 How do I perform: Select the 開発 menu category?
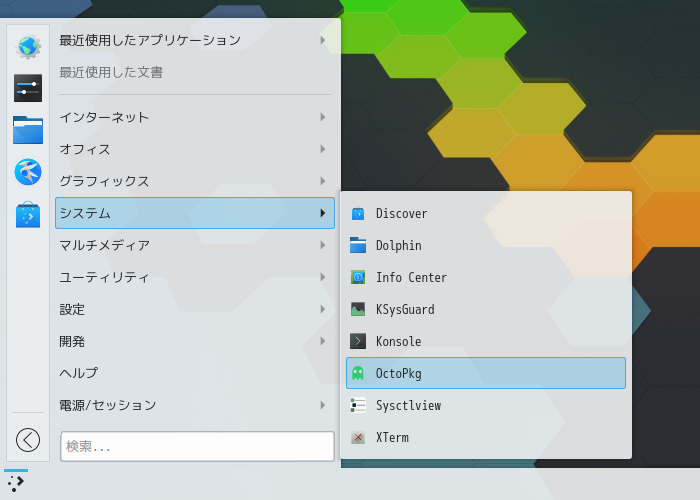point(195,341)
